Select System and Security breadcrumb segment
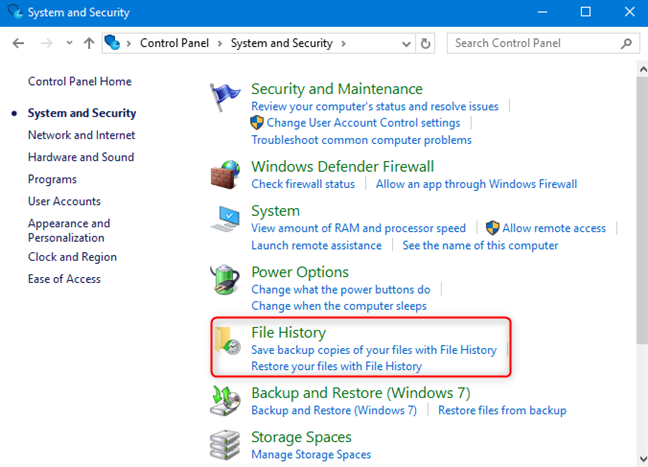The height and width of the screenshot is (467, 648). 281,43
